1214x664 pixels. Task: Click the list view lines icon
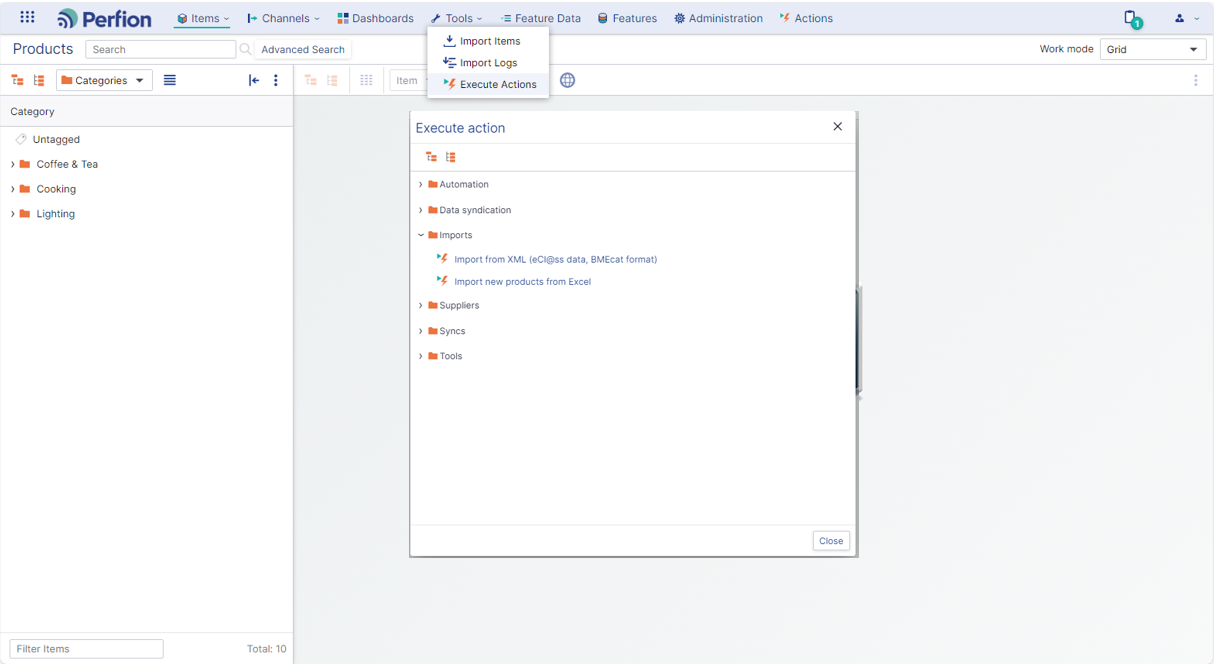click(x=170, y=80)
